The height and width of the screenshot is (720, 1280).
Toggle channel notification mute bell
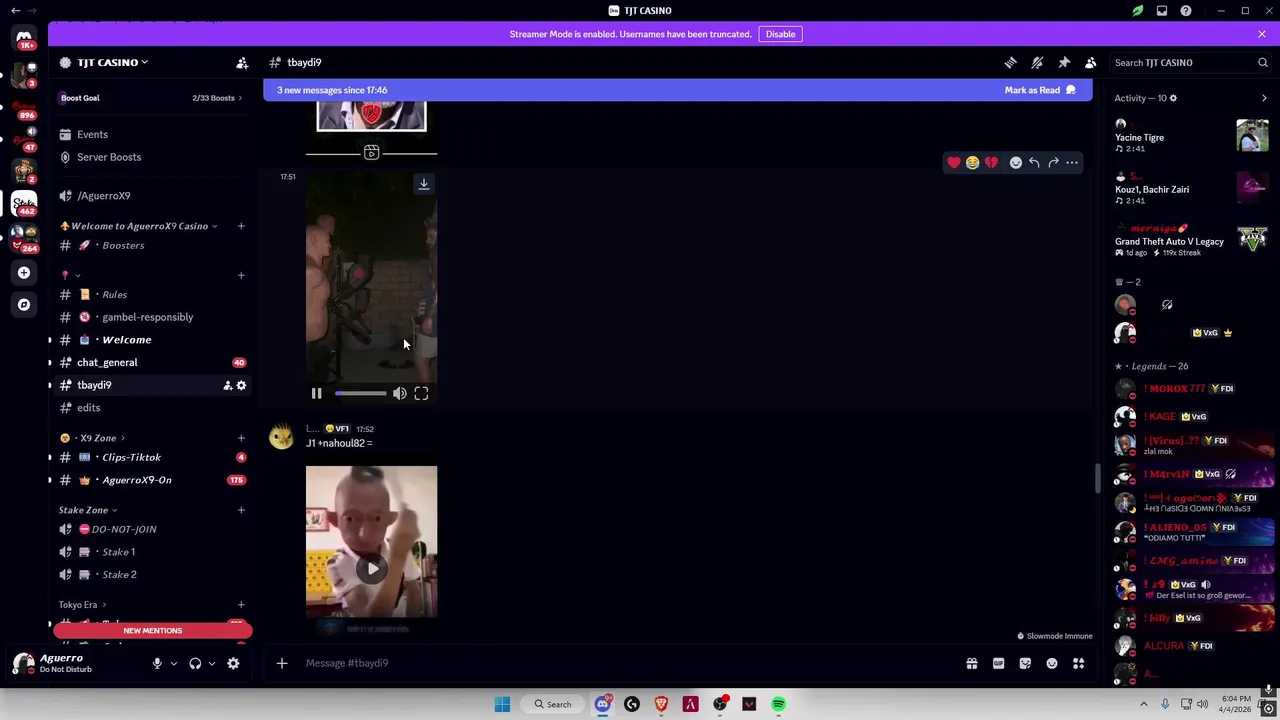click(1037, 62)
